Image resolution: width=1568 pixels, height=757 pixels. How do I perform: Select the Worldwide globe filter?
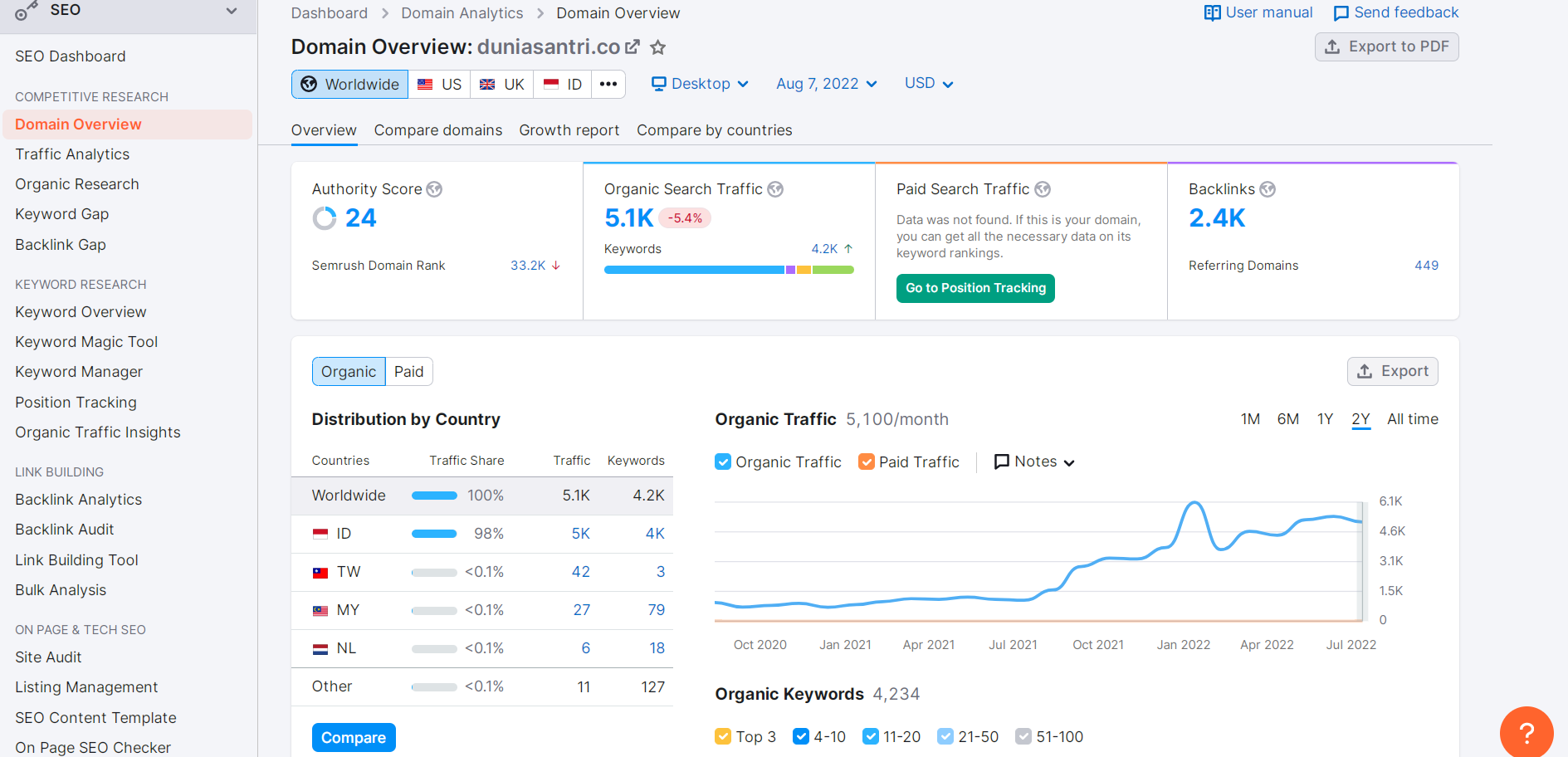pyautogui.click(x=349, y=84)
